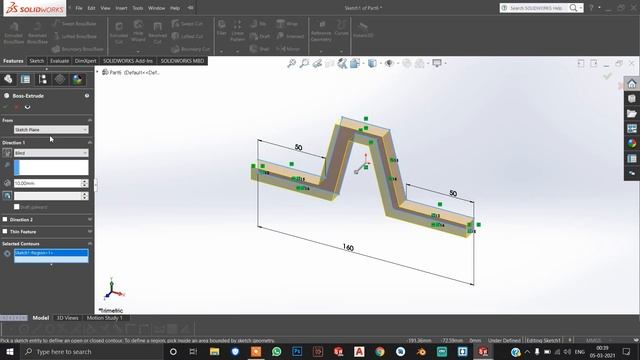
Task: Open the SOLIDWORKS Add-Ins tab
Action: (128, 61)
